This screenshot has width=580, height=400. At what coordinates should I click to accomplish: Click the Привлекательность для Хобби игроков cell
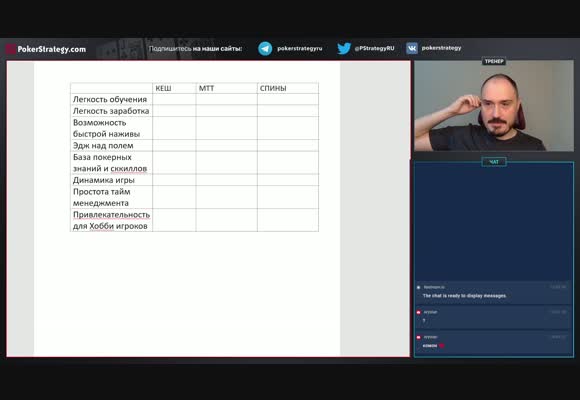pyautogui.click(x=111, y=220)
